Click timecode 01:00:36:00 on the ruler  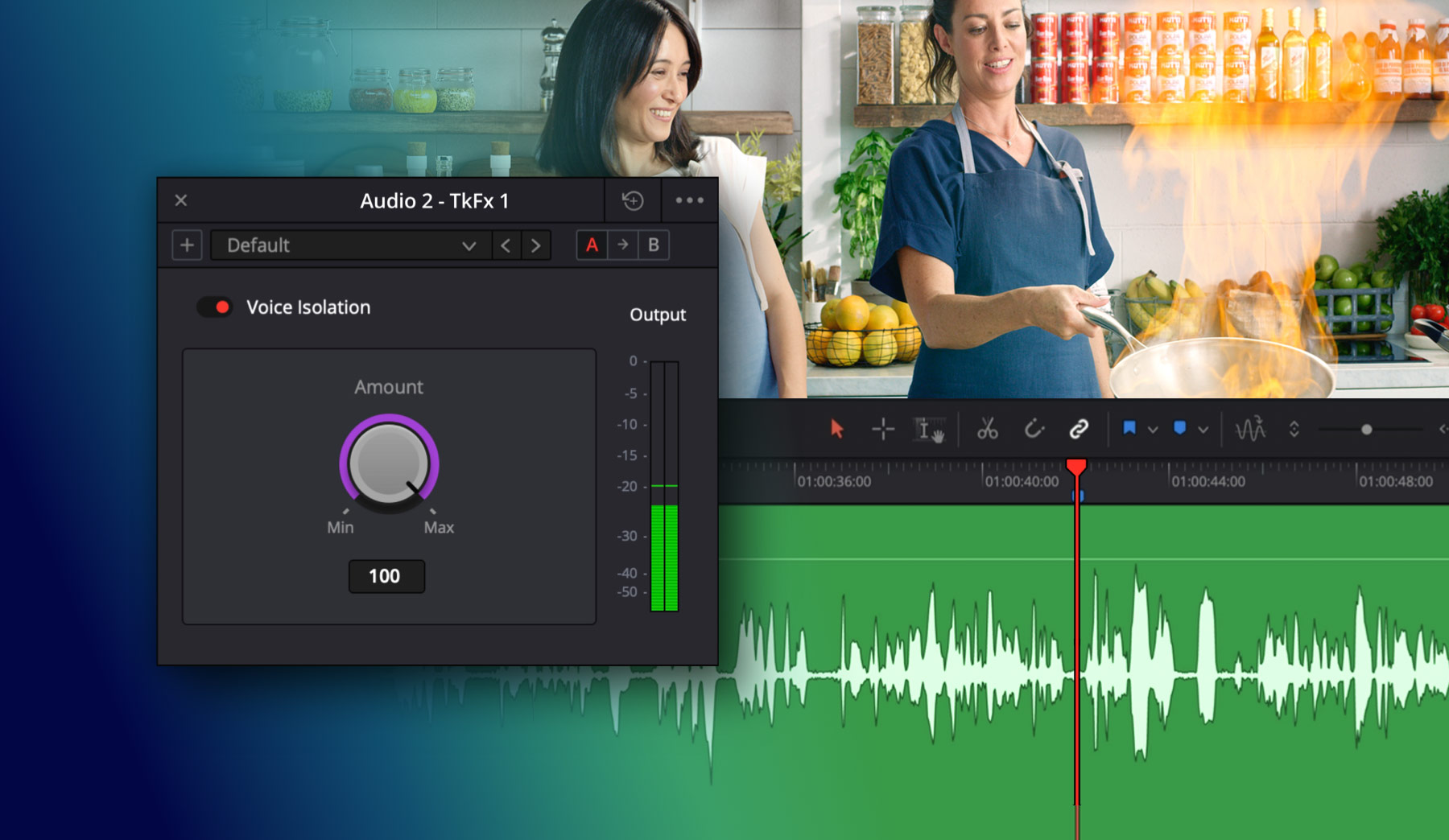(x=834, y=482)
